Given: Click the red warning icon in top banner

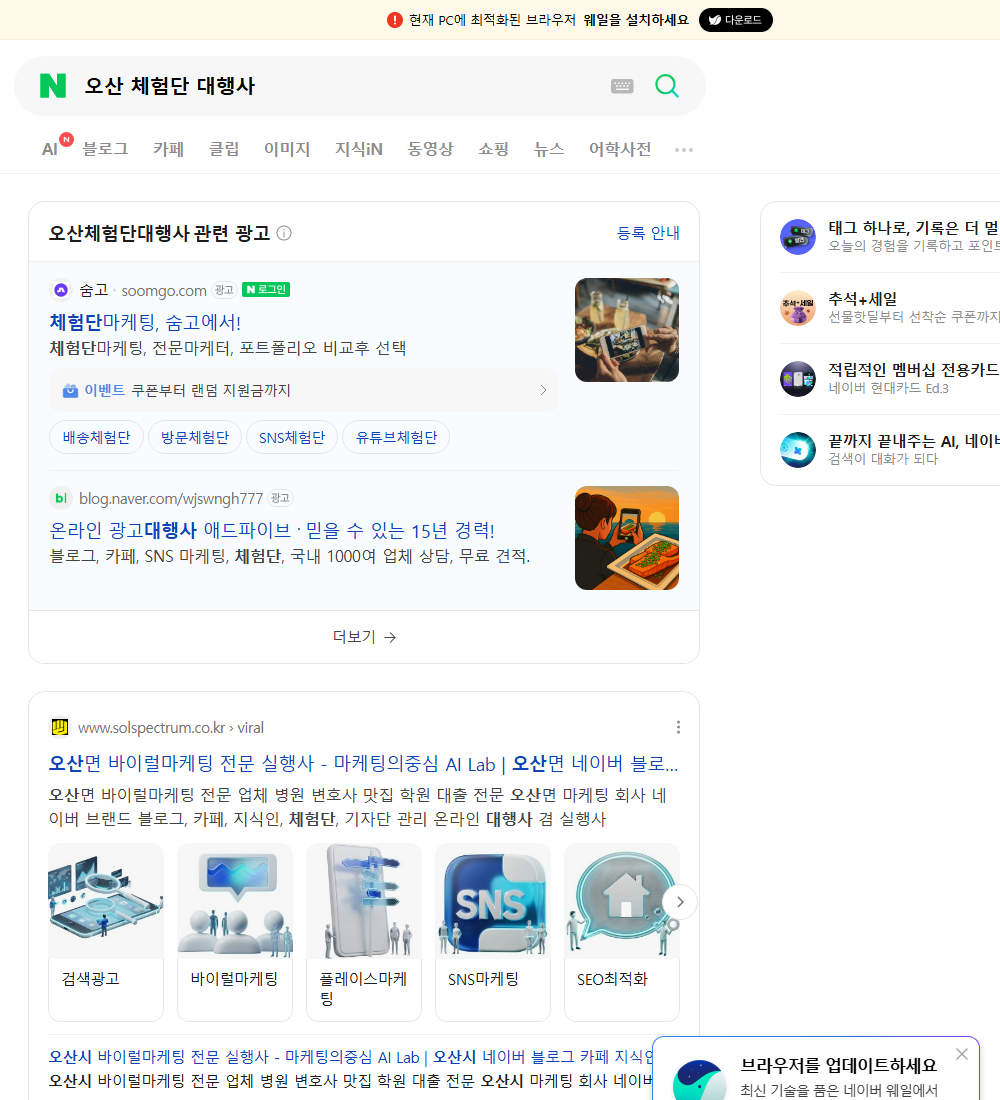Looking at the screenshot, I should (x=394, y=20).
